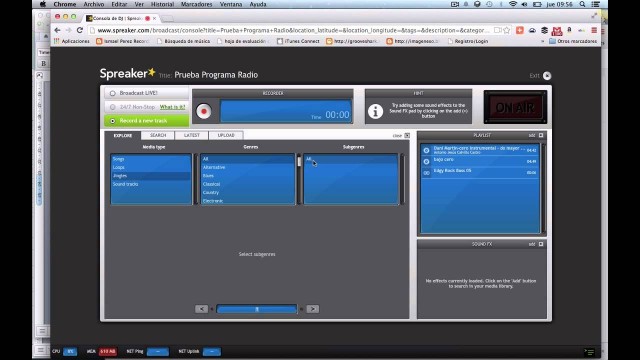Open the Apple menu
Viewport: 640px width, 360px height.
coord(42,4)
